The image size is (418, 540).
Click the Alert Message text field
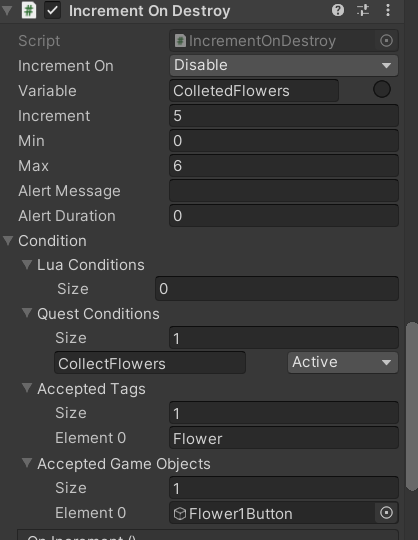(x=284, y=190)
